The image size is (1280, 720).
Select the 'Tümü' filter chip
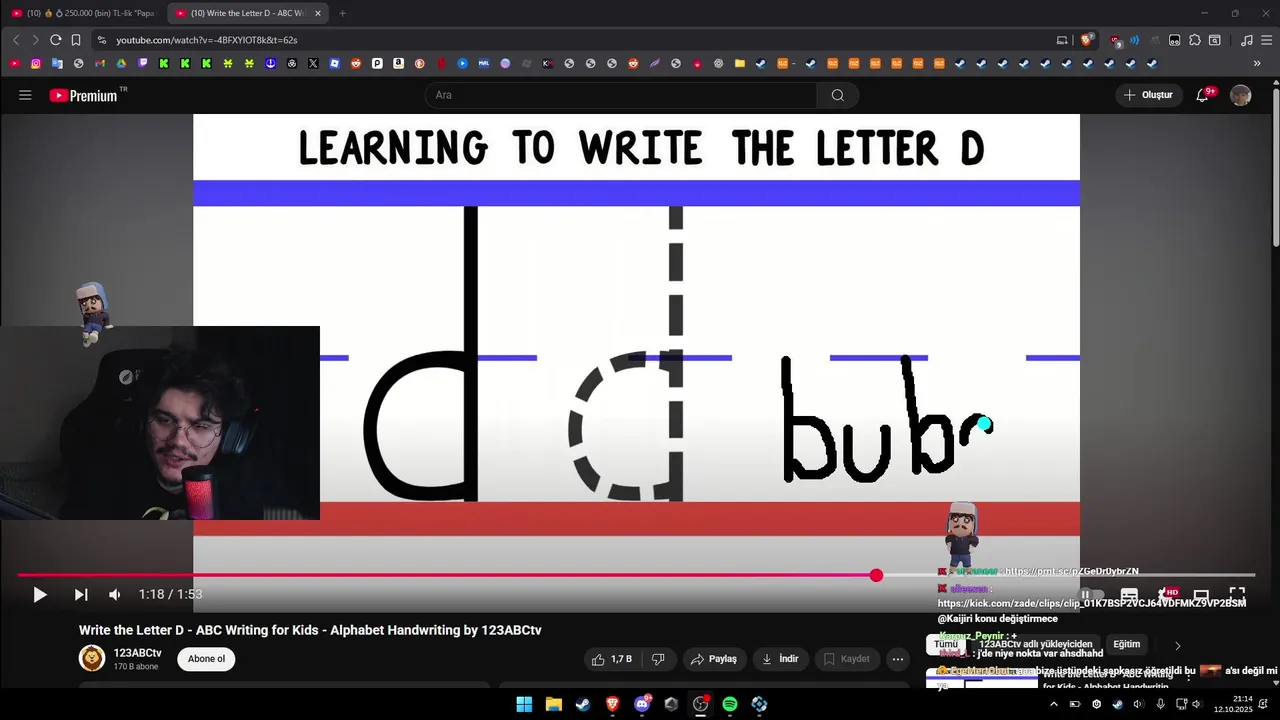pyautogui.click(x=946, y=644)
